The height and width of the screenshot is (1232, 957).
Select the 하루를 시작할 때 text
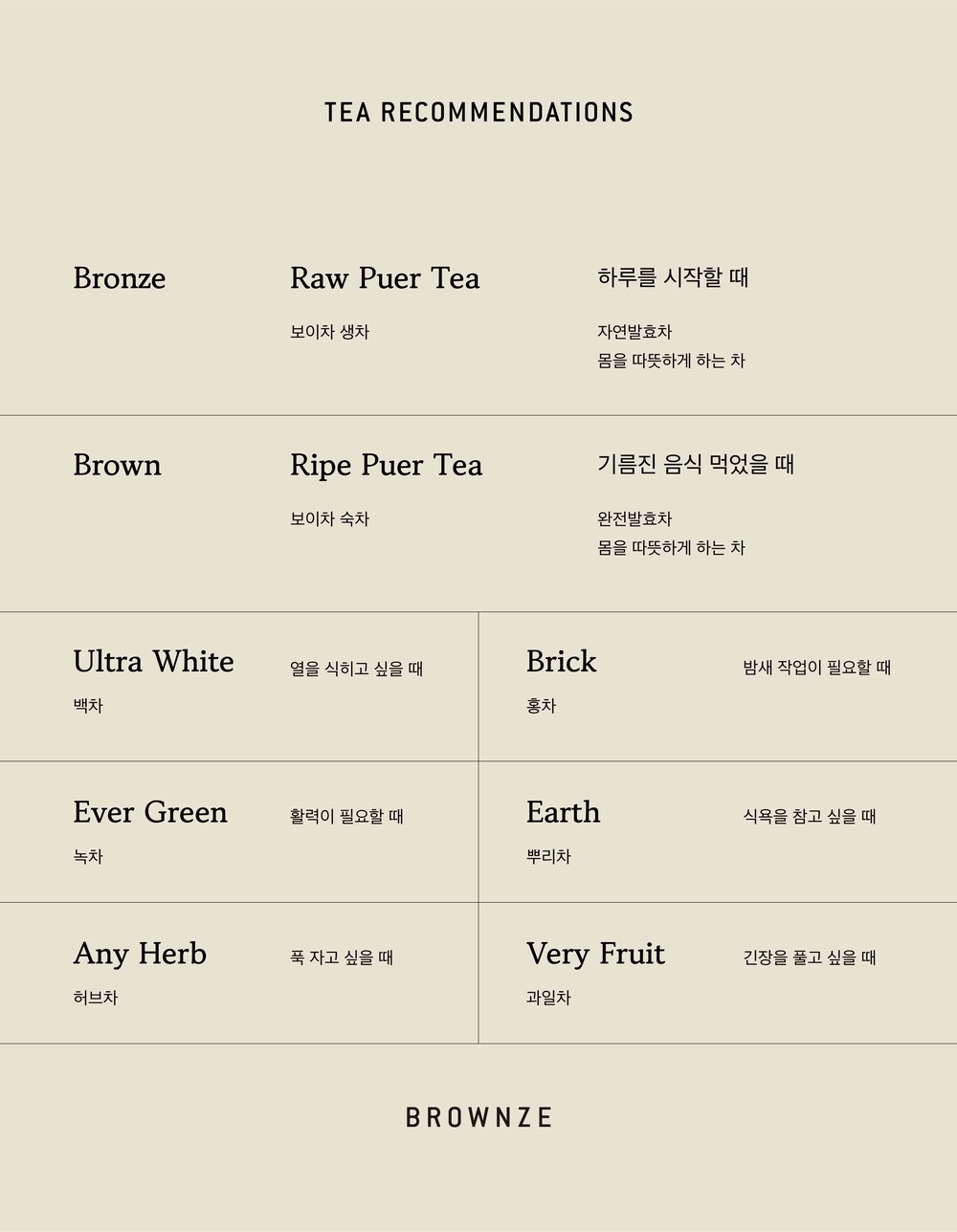click(673, 277)
